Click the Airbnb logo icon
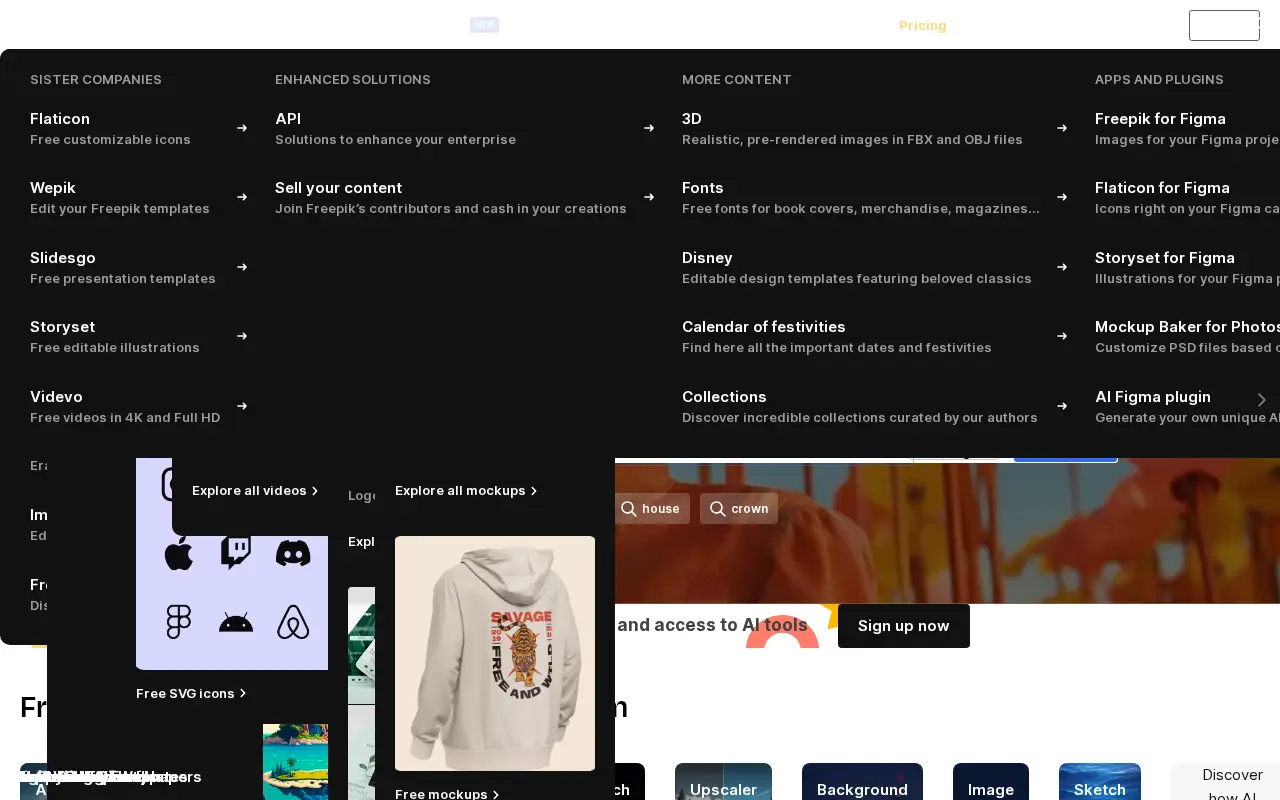 pos(293,623)
